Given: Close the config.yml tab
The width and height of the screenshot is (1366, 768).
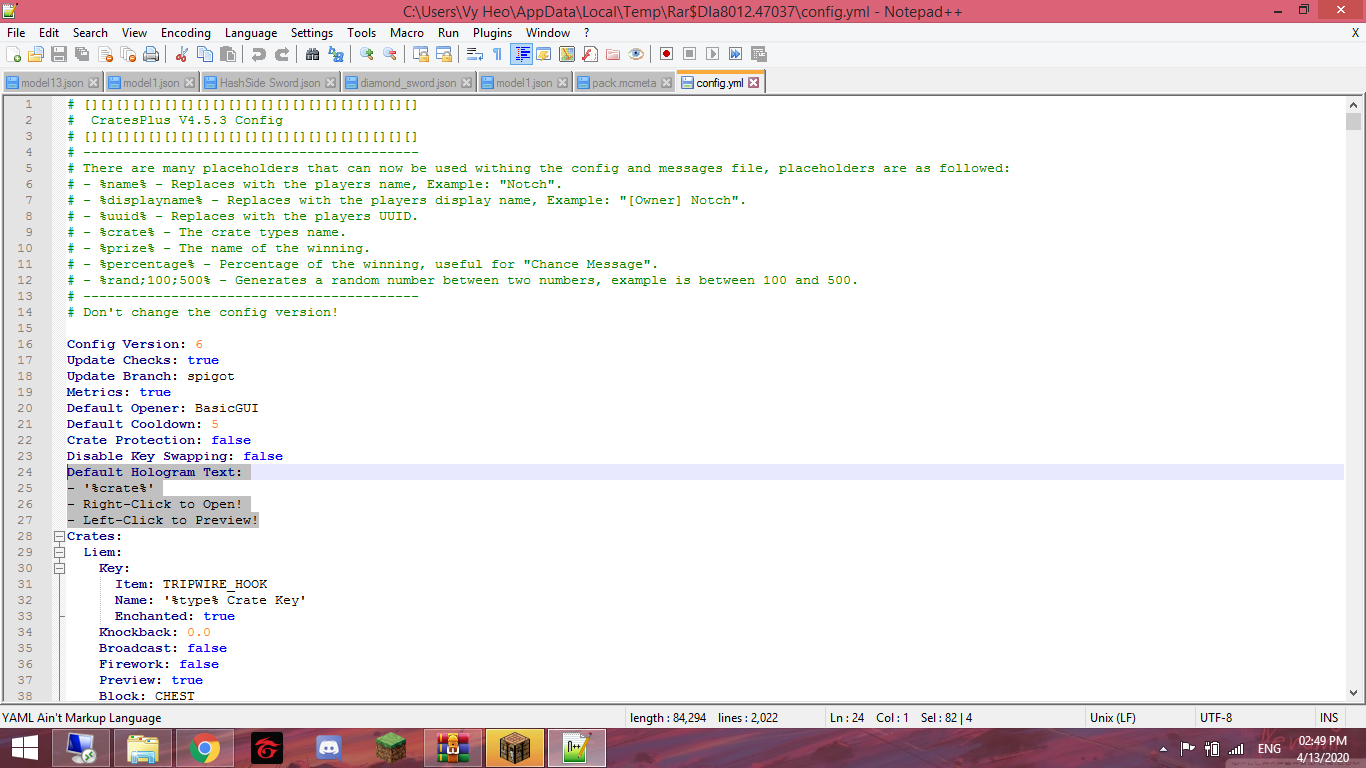Looking at the screenshot, I should click(x=754, y=83).
